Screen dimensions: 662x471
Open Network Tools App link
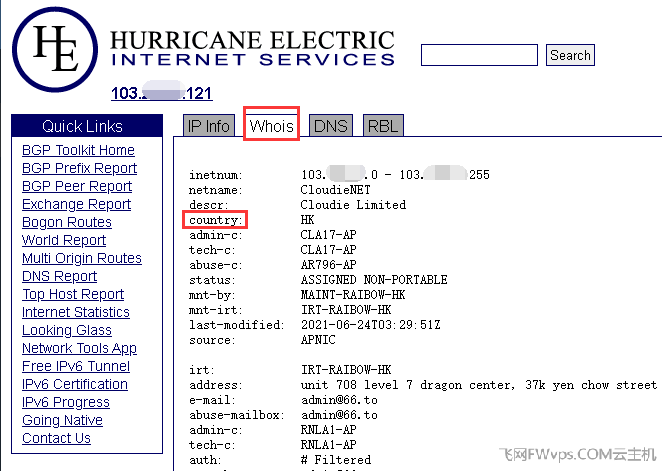tap(79, 348)
